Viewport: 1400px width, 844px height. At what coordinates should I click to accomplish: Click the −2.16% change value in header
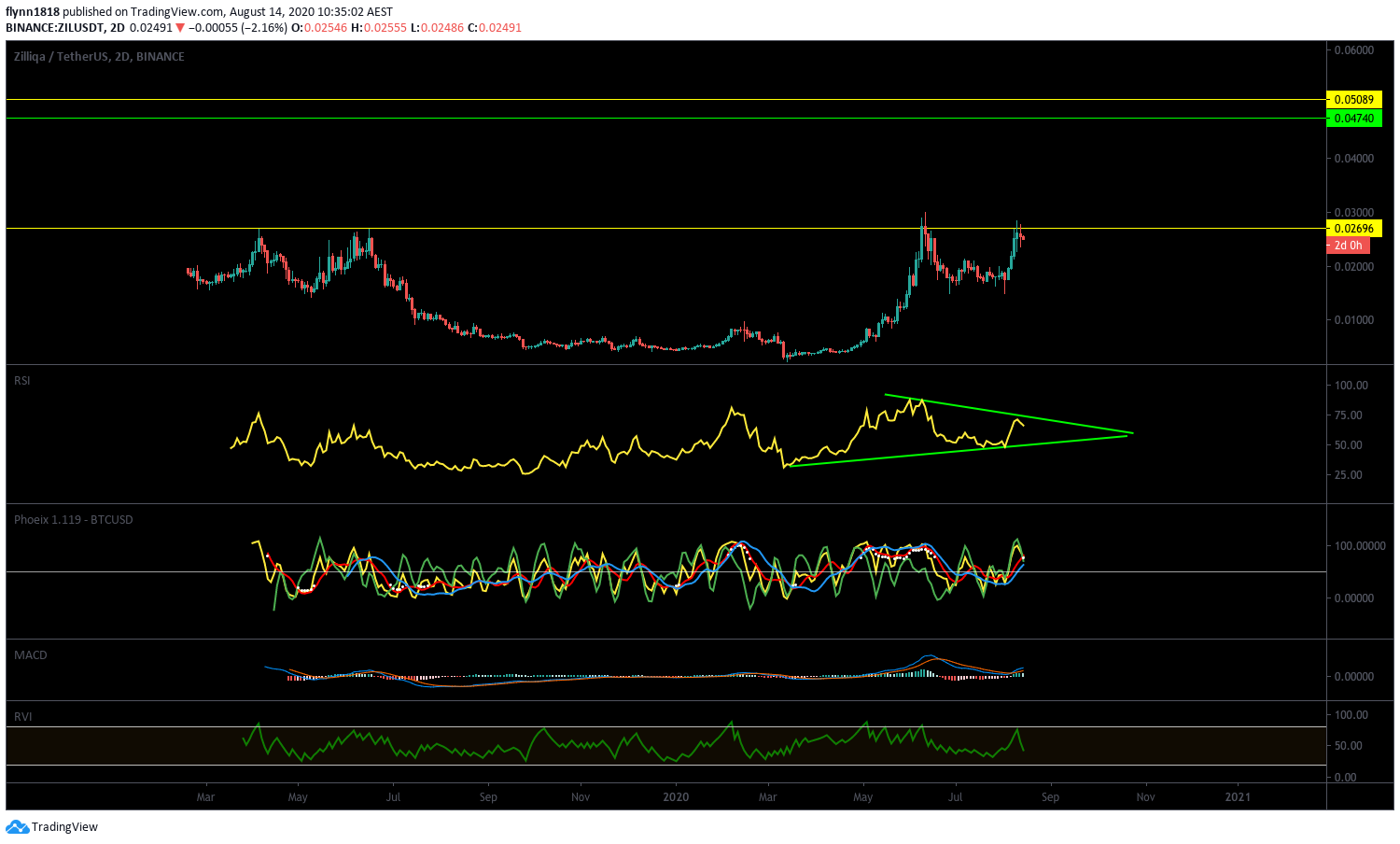265,28
